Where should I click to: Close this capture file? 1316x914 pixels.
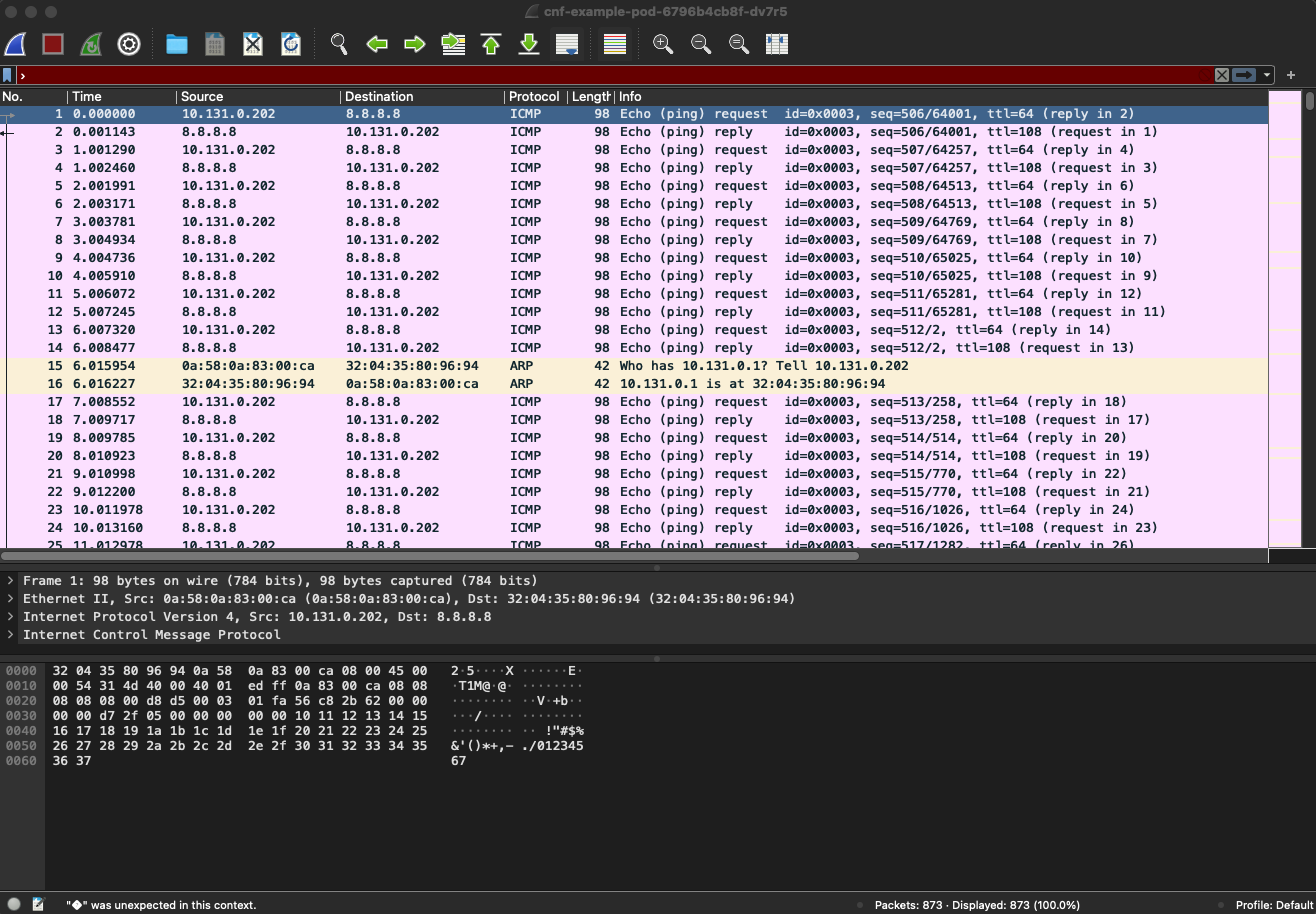click(x=253, y=44)
